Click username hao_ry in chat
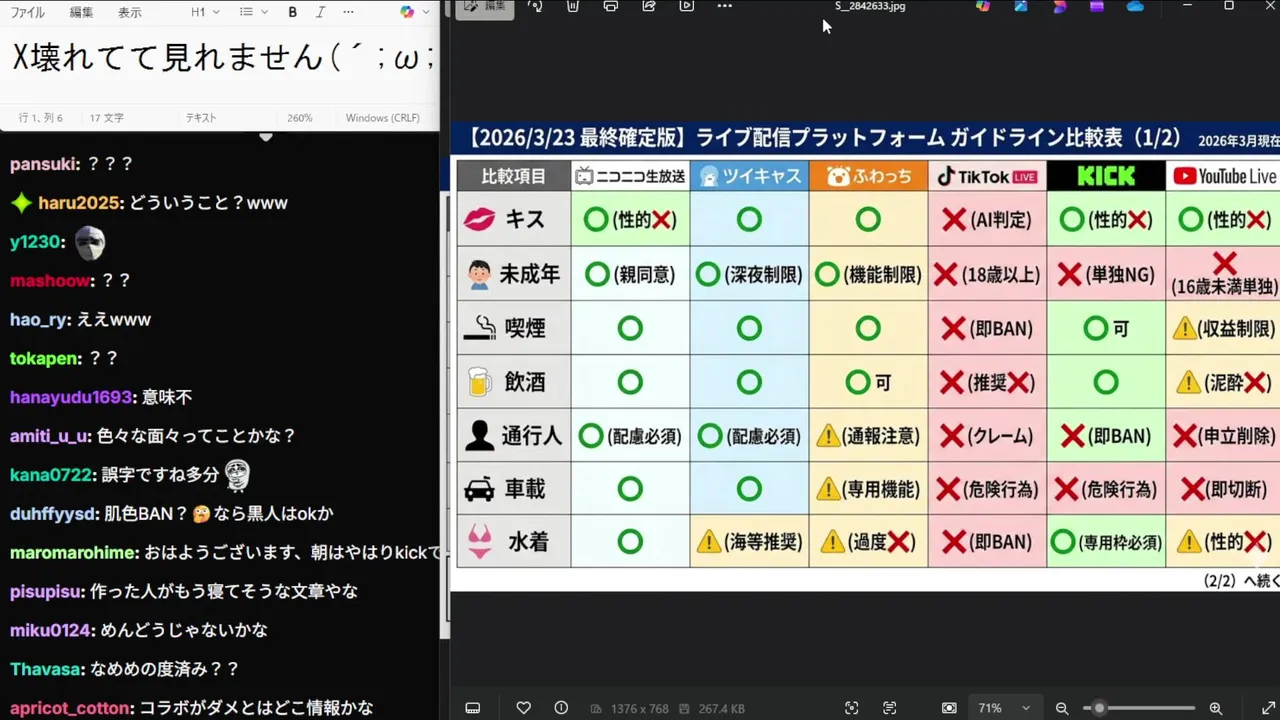Screen dimensions: 1280x720 [x=39, y=320]
